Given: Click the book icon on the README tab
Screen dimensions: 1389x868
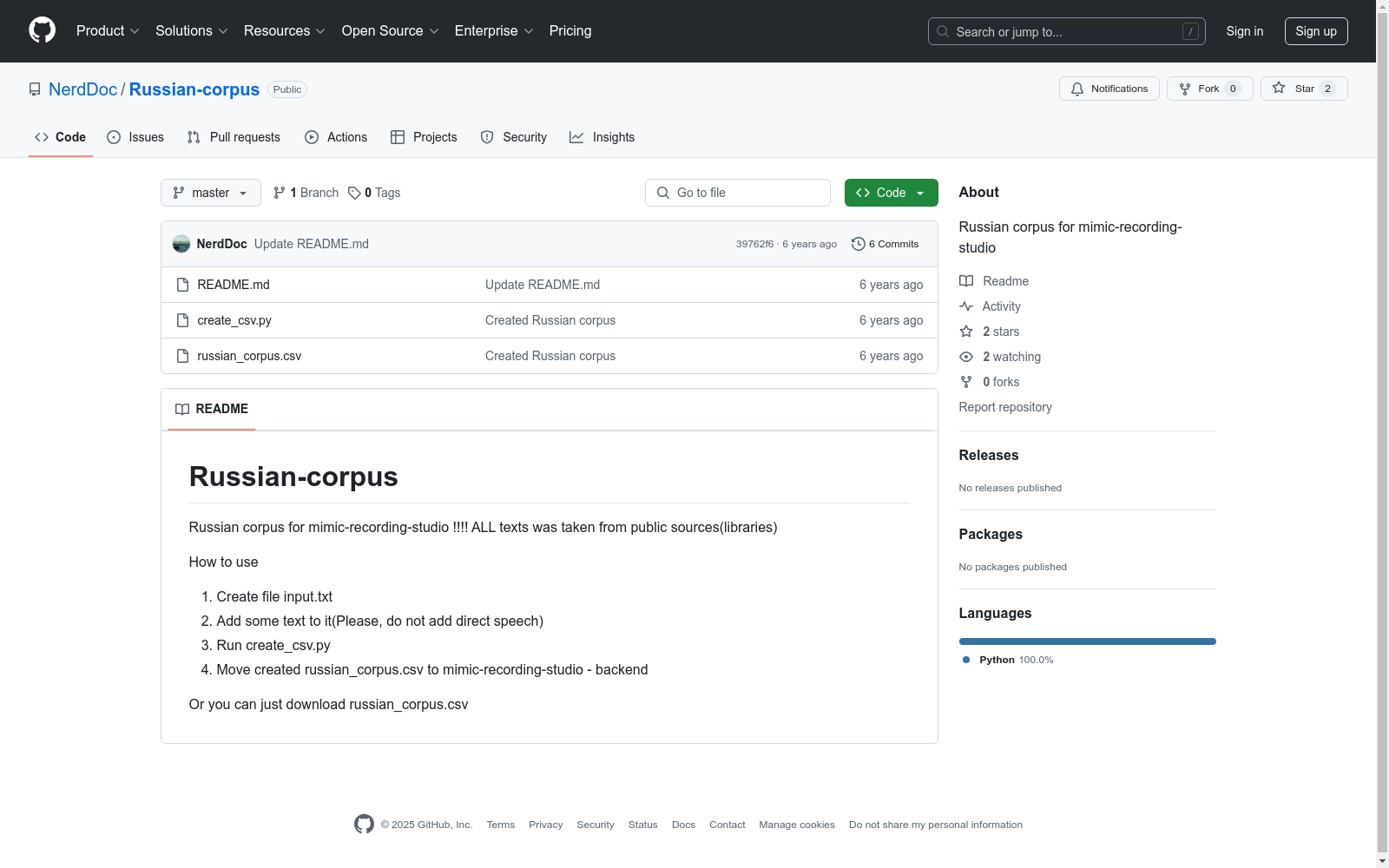Looking at the screenshot, I should click(182, 409).
